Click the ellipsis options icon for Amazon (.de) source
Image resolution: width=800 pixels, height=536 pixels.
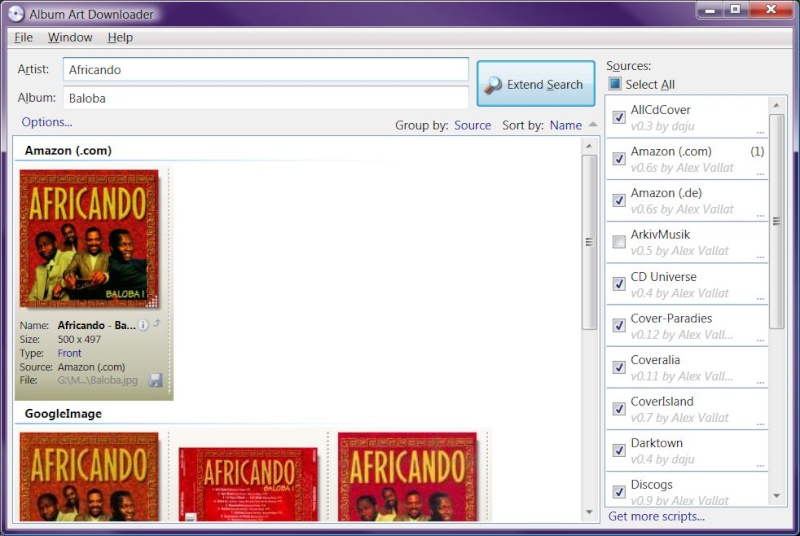760,216
